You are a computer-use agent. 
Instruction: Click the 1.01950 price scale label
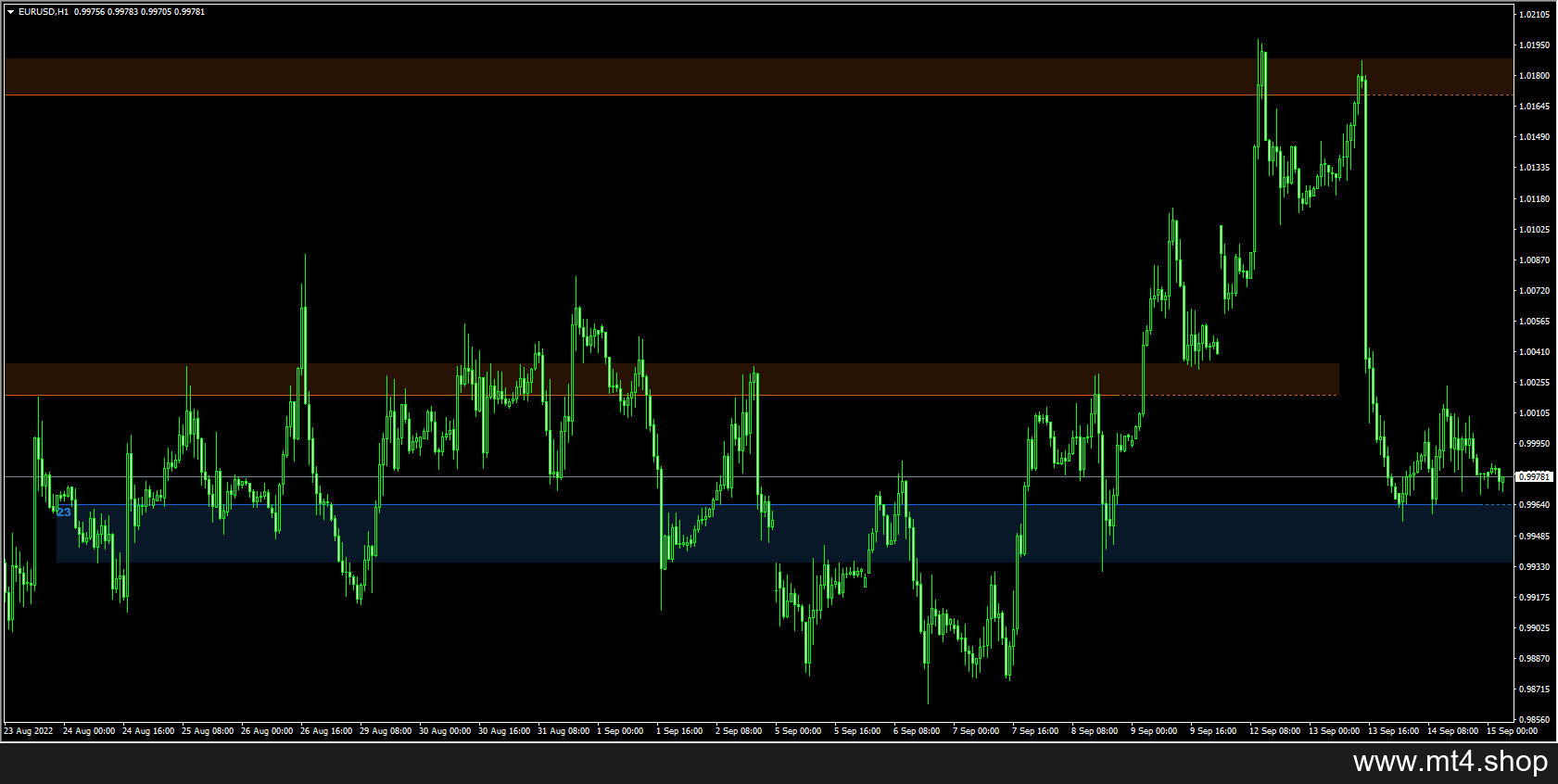[1535, 45]
